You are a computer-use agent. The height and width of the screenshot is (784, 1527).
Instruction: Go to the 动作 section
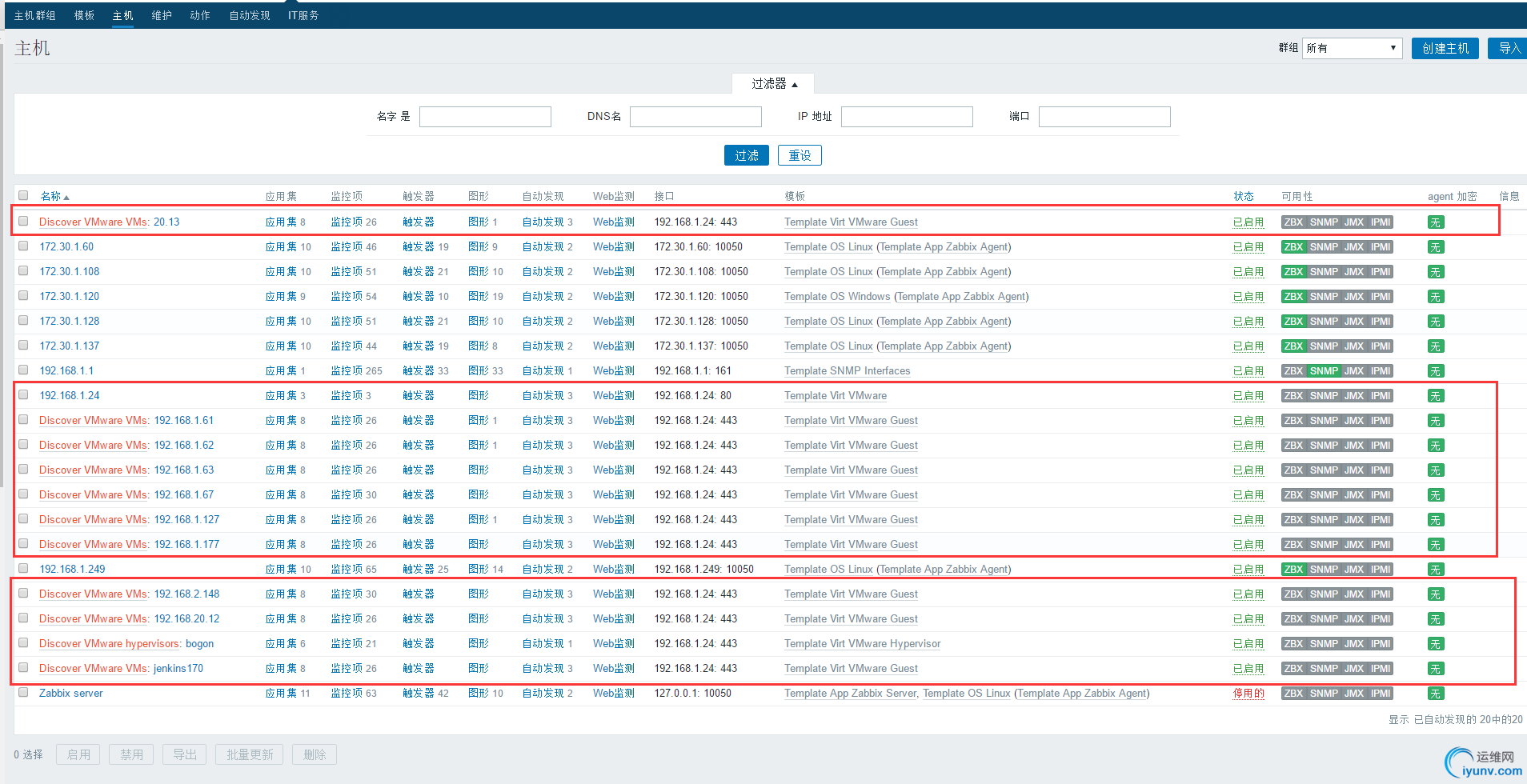pos(200,15)
